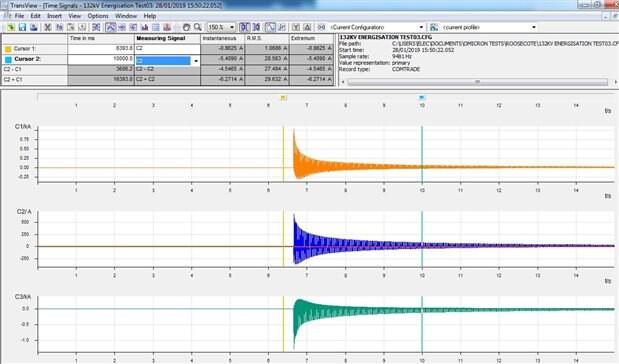Viewport: 619px width, 364px height.
Task: Click Cursor 1 Instantaneous value -0.8625 A
Action: tap(223, 49)
